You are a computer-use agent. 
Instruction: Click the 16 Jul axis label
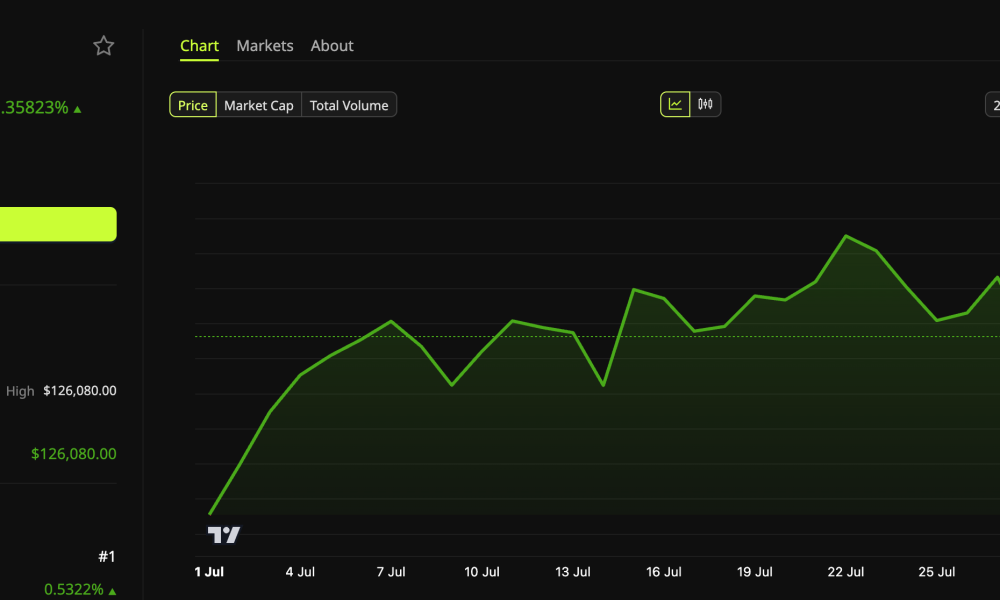click(664, 572)
